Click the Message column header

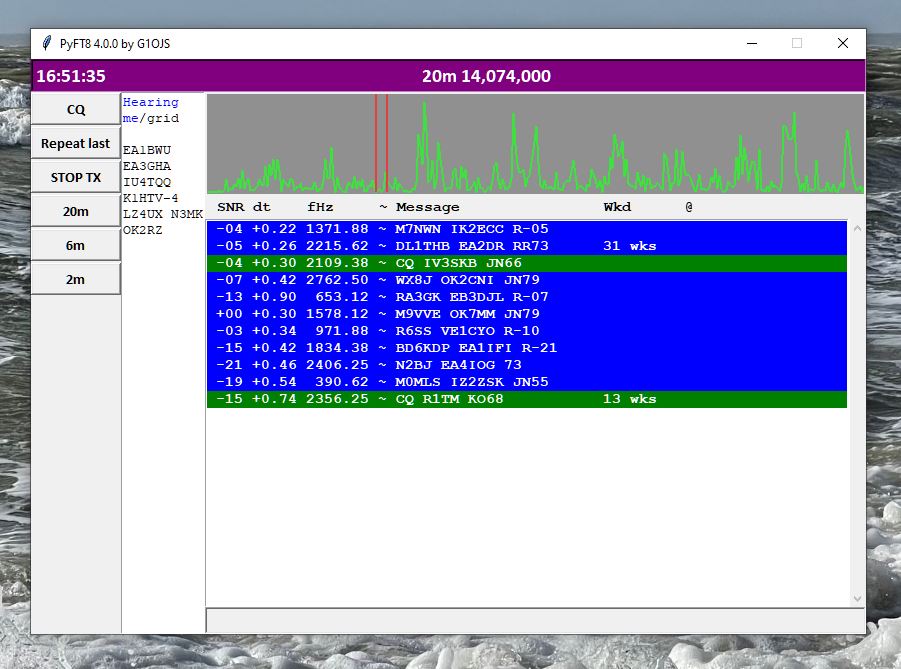[428, 207]
